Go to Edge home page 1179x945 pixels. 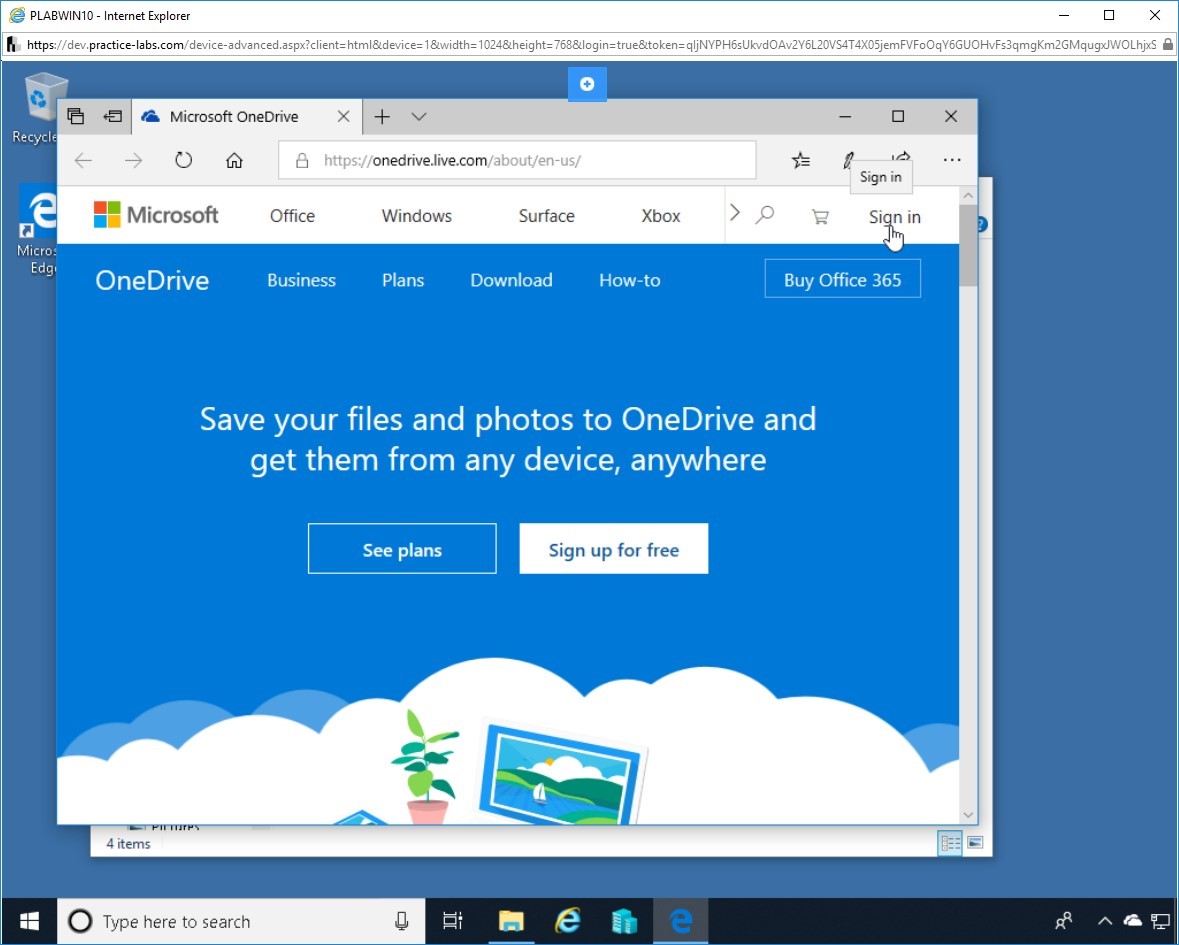[235, 160]
